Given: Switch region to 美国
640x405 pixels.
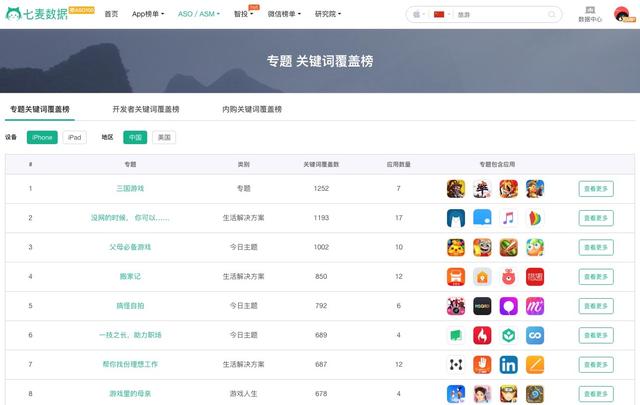Looking at the screenshot, I should tap(164, 137).
